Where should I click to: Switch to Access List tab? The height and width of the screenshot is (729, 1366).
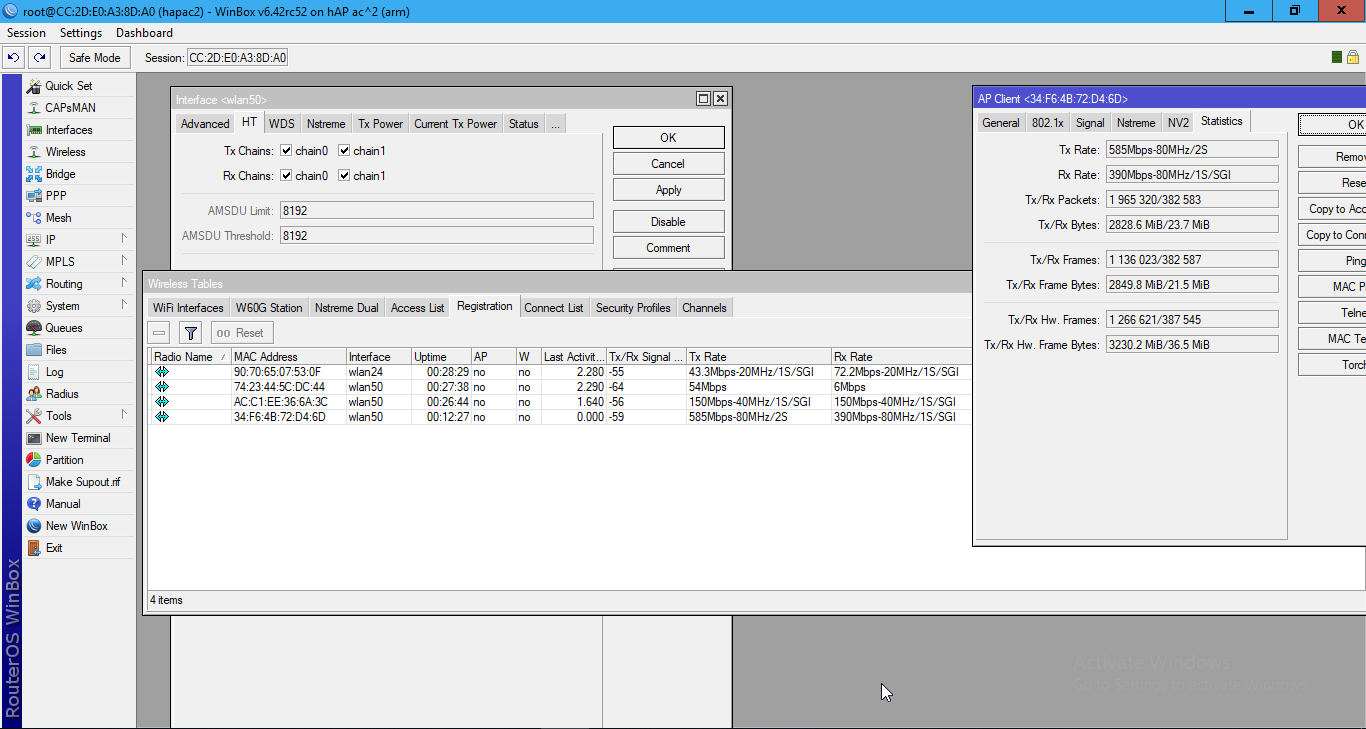[417, 308]
